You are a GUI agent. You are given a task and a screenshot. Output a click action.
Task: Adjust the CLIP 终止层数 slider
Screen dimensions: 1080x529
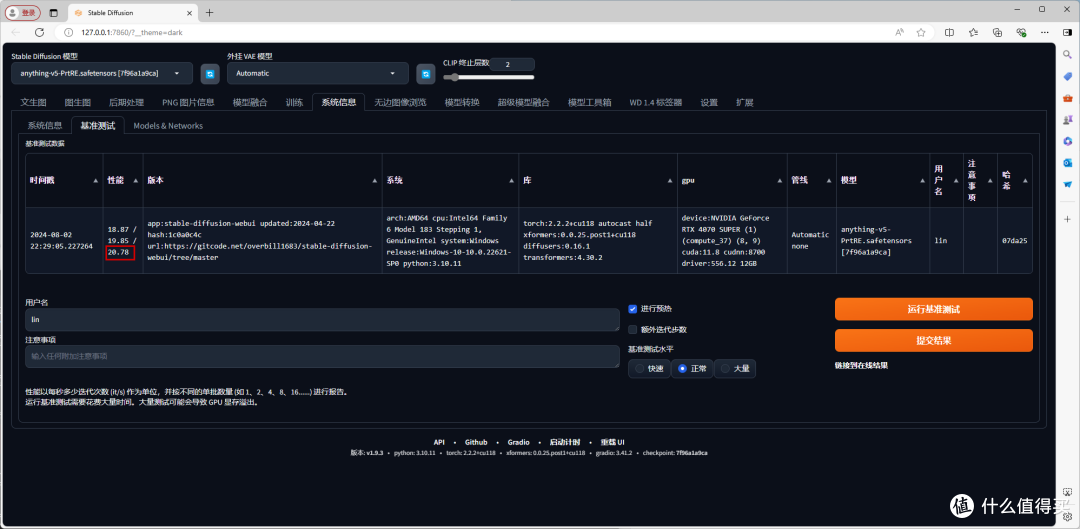pos(488,77)
